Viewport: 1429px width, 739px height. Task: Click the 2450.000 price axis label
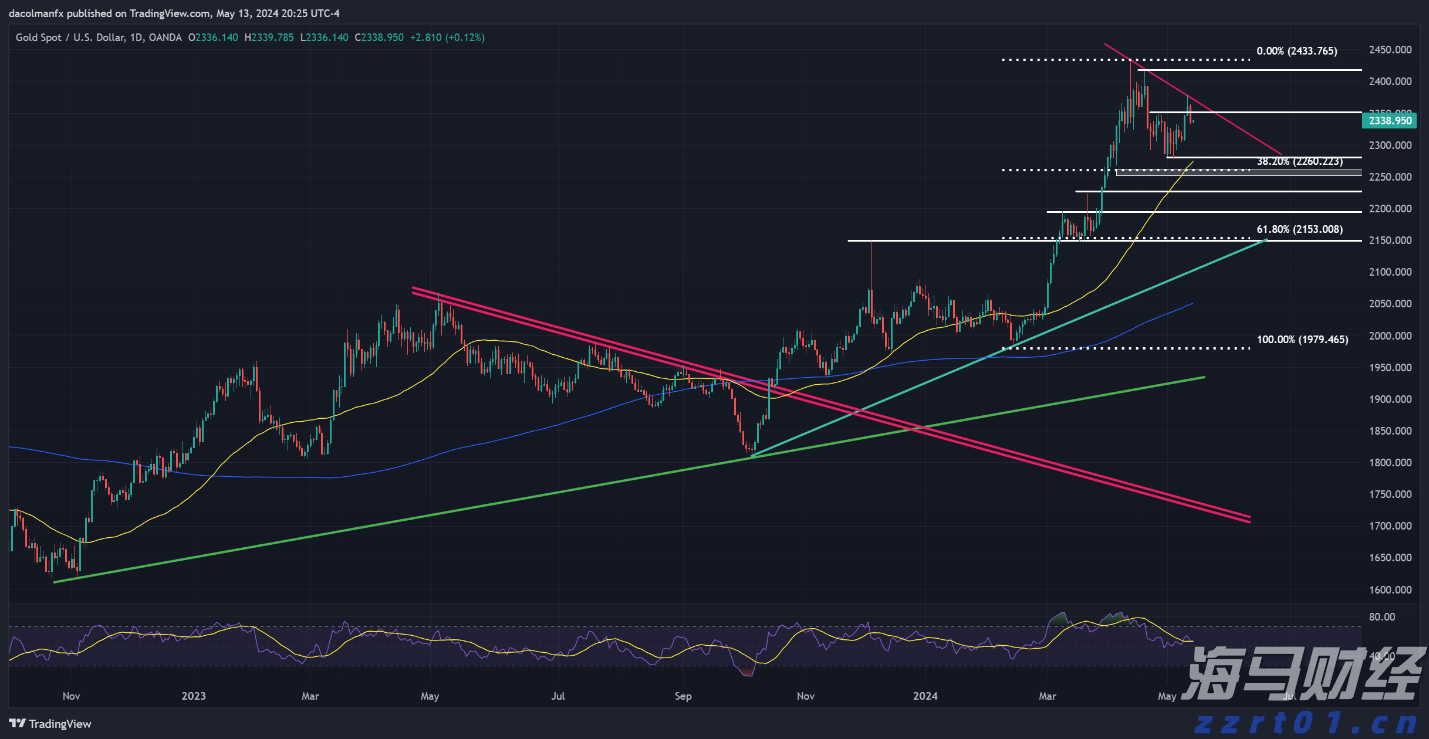coord(1390,50)
